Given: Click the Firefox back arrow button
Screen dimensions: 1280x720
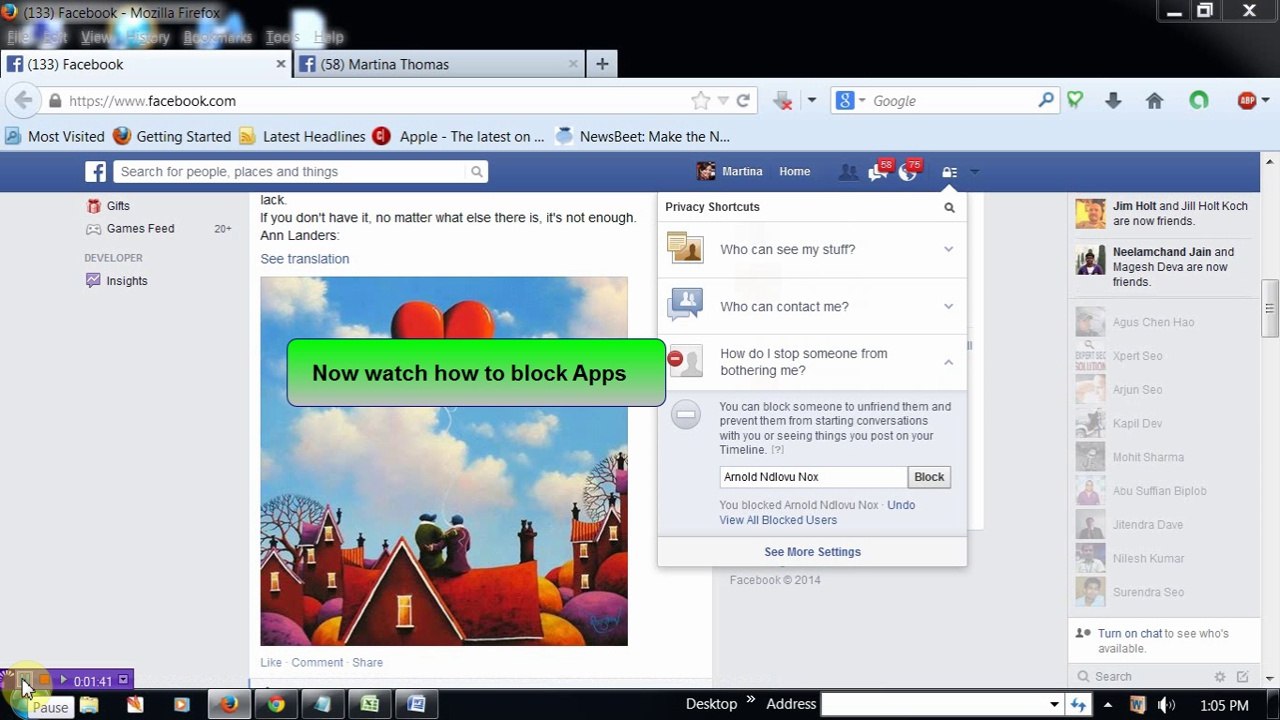Looking at the screenshot, I should [24, 101].
